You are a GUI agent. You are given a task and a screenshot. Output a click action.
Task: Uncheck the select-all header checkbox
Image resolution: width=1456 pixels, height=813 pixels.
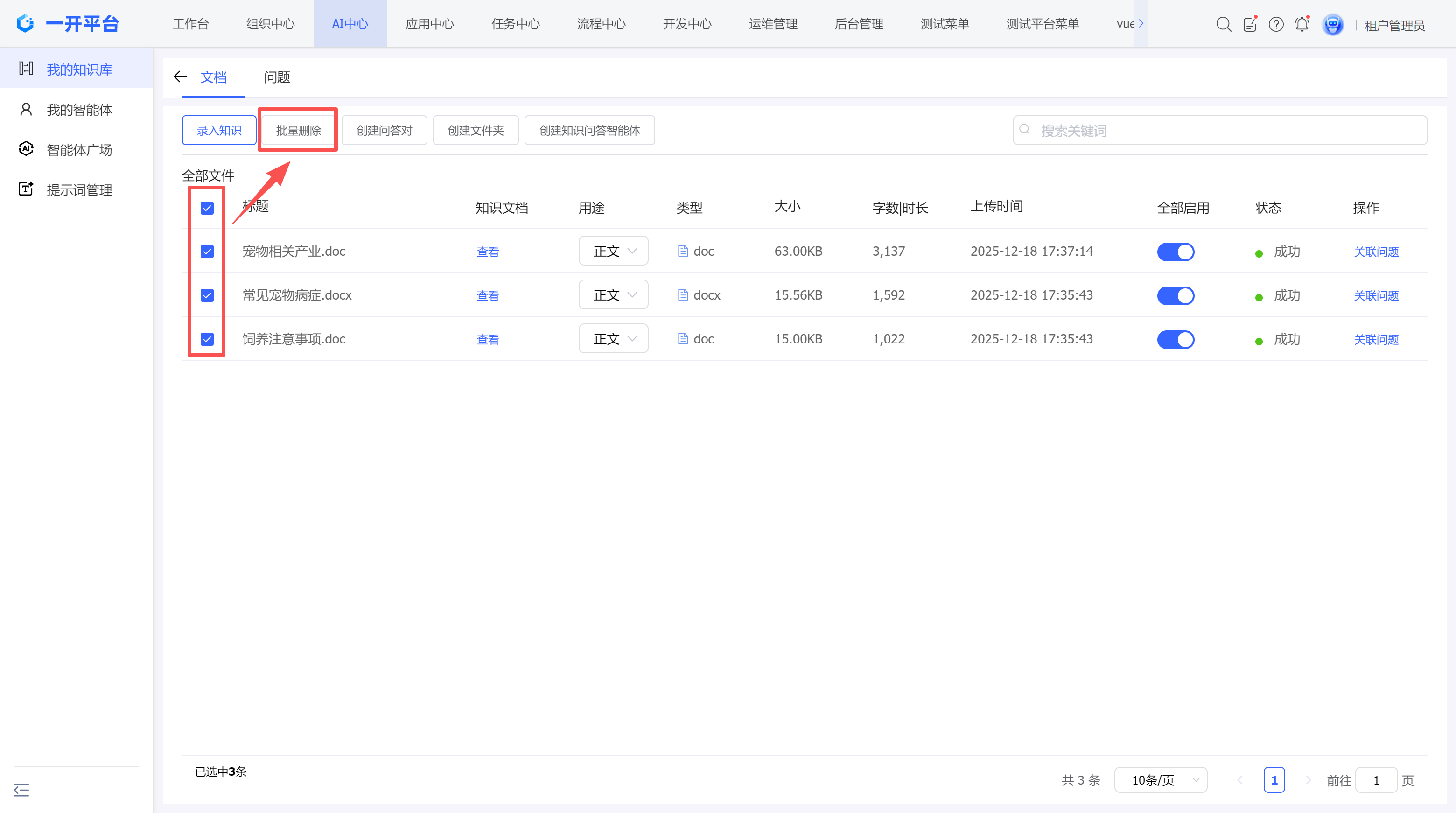pyautogui.click(x=207, y=208)
